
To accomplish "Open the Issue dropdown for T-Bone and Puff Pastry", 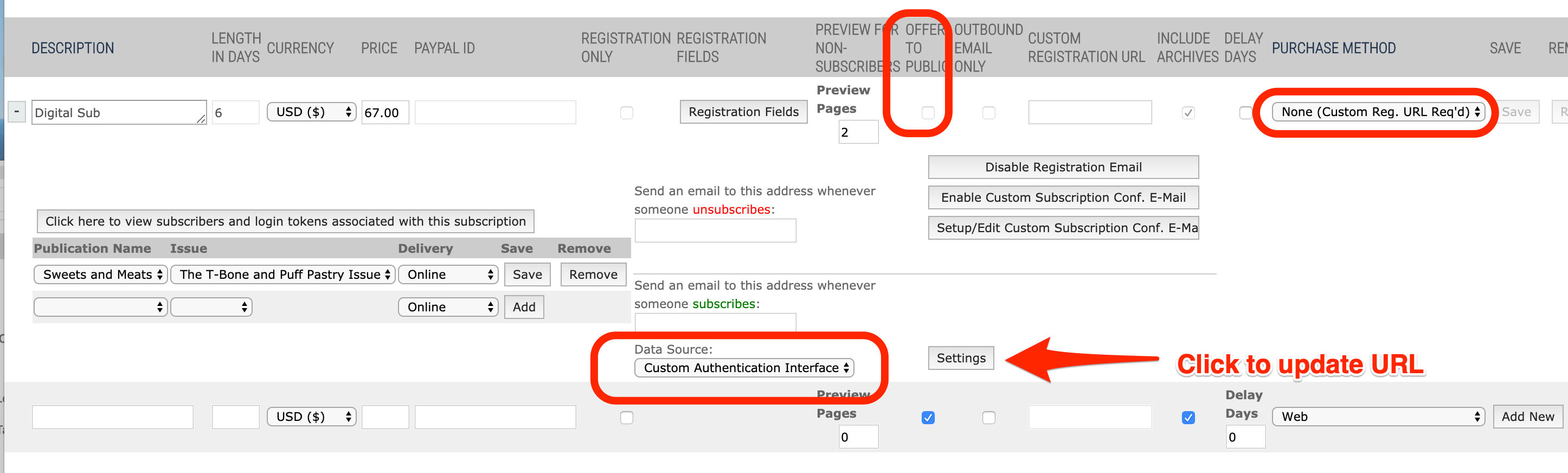I will [x=282, y=274].
